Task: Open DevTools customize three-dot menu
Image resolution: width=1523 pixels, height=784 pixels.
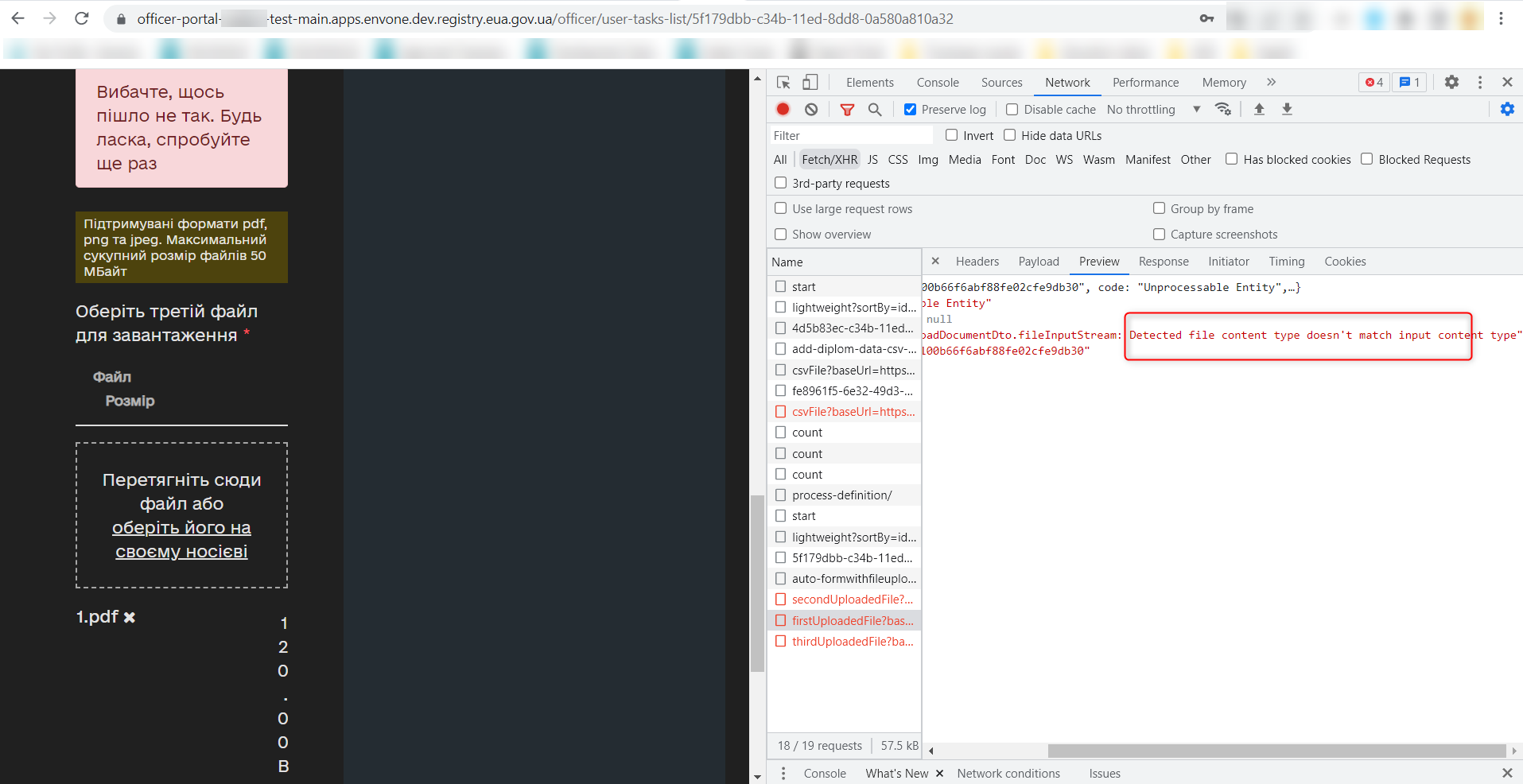Action: point(1480,82)
